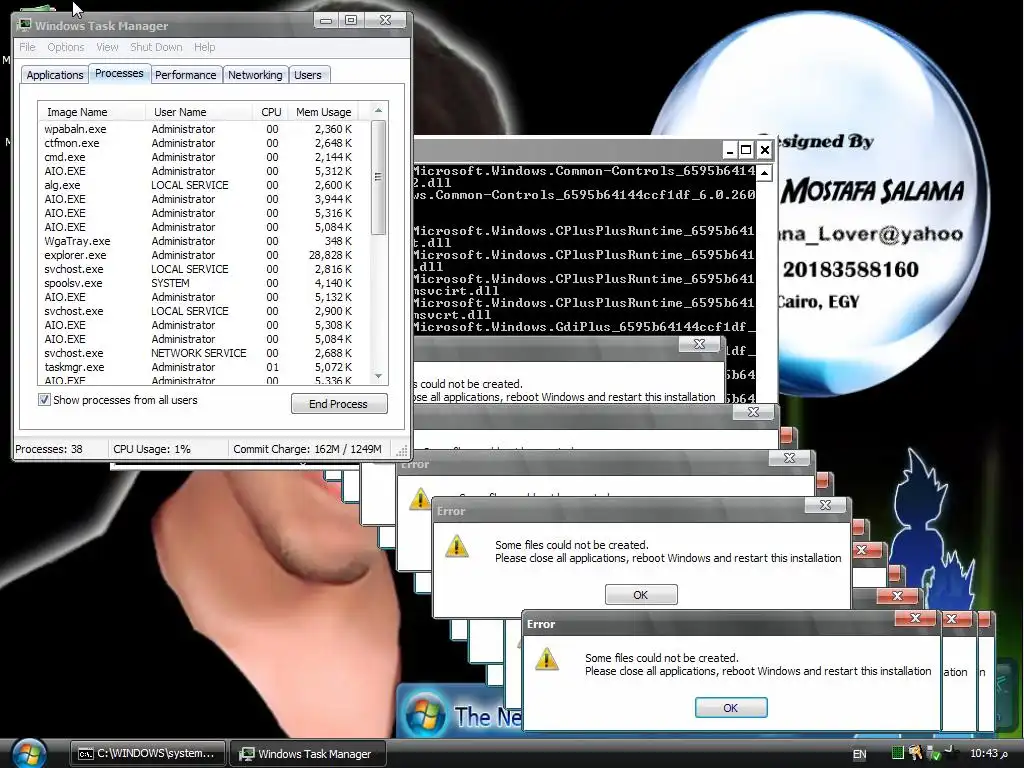Click OK in the front Error dialog

(x=731, y=707)
